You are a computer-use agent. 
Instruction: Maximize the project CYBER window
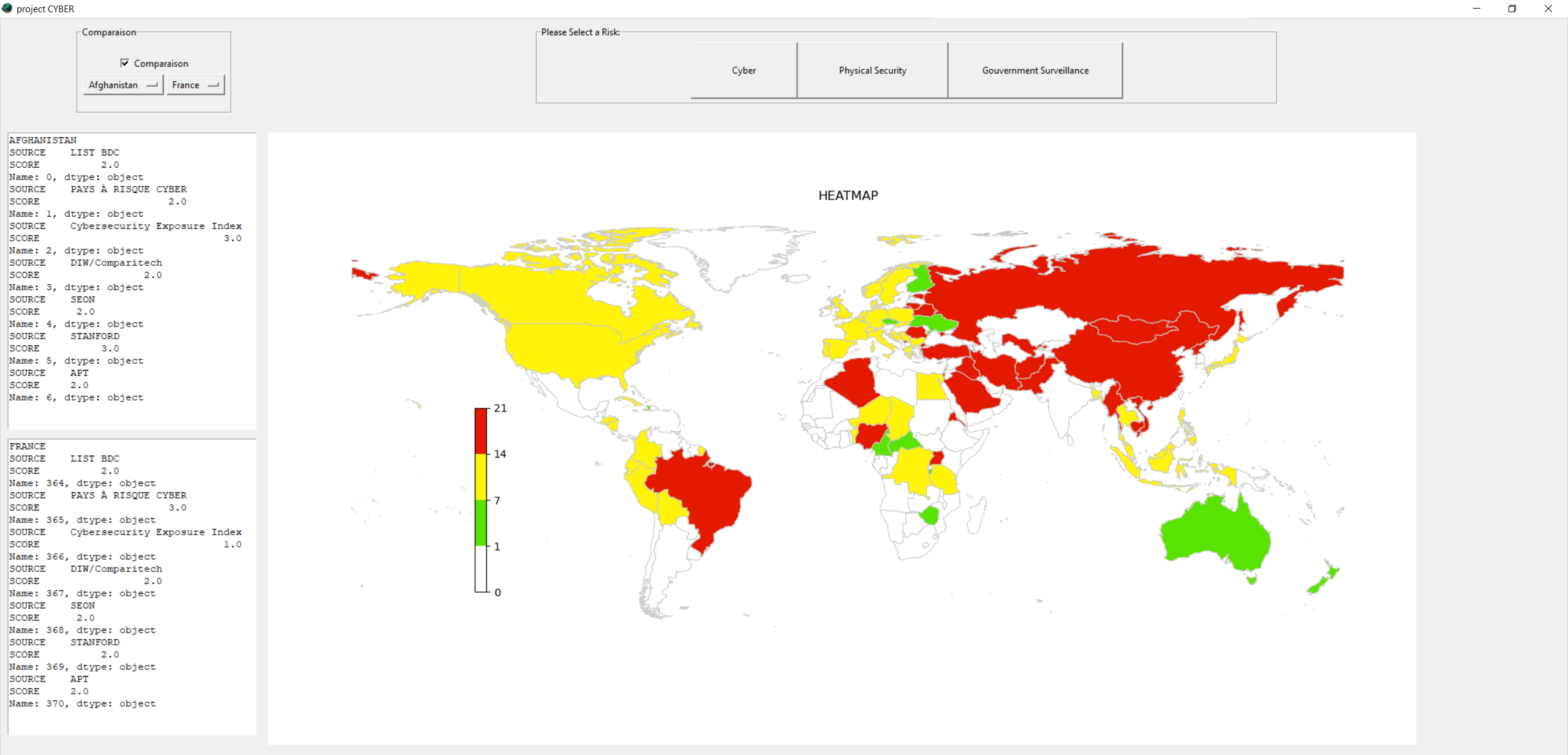point(1512,9)
